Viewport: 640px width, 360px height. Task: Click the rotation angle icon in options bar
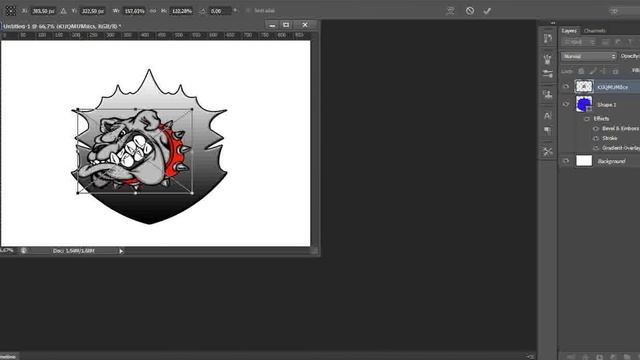(x=202, y=11)
